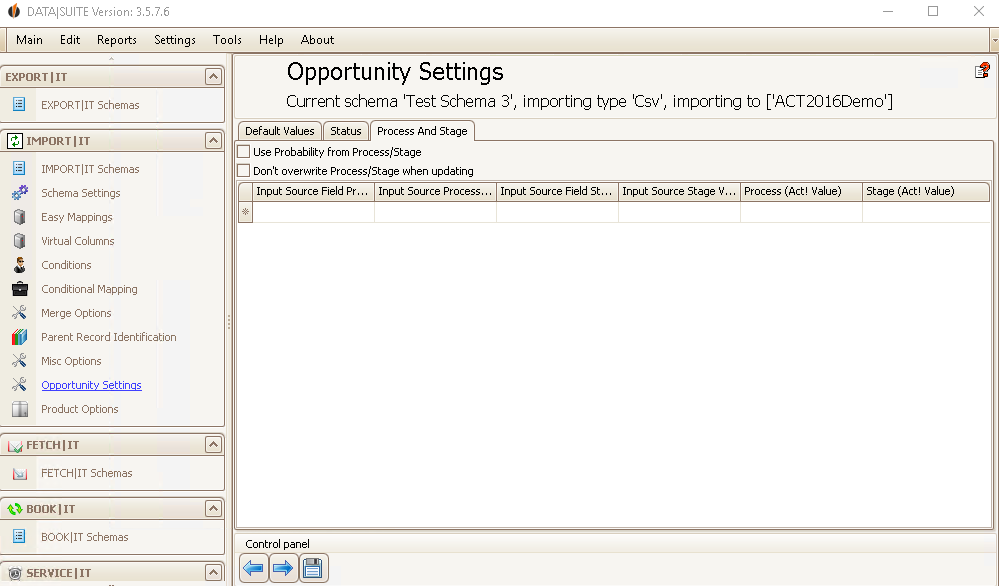Screen dimensions: 999x586
Task: Click the DATA|SUITE application logo icon
Action: [13, 11]
